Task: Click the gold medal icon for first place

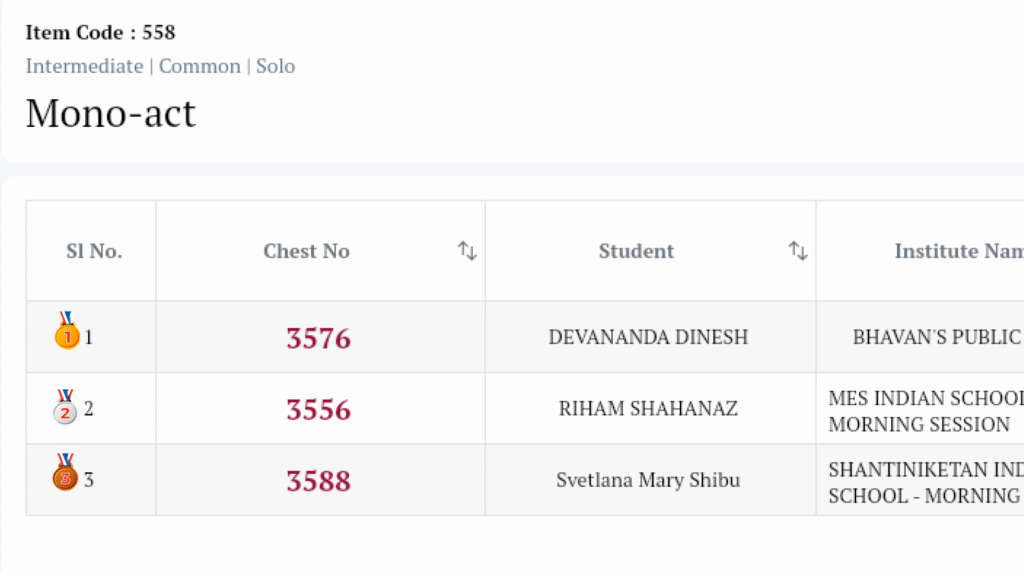Action: tap(66, 332)
